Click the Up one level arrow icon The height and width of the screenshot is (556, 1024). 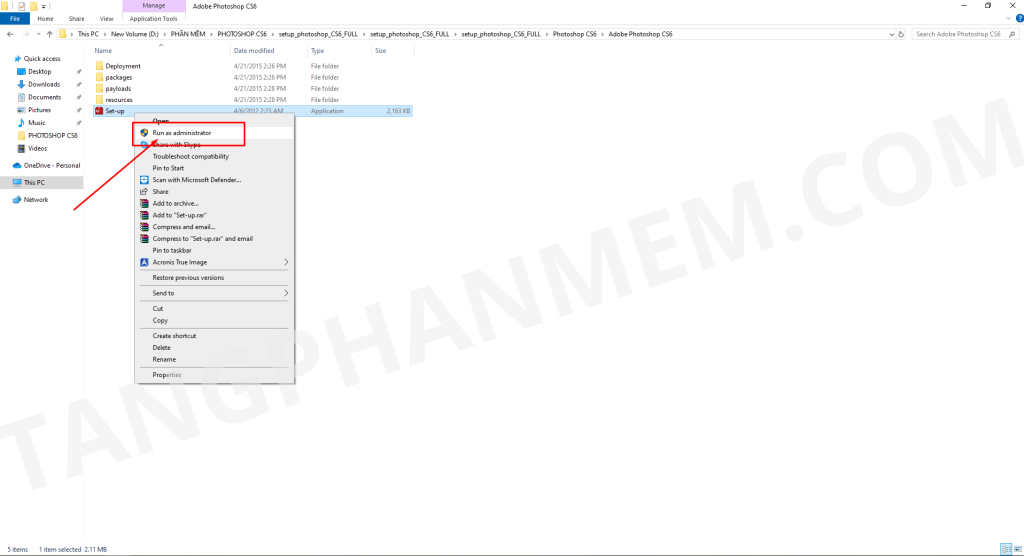[49, 34]
